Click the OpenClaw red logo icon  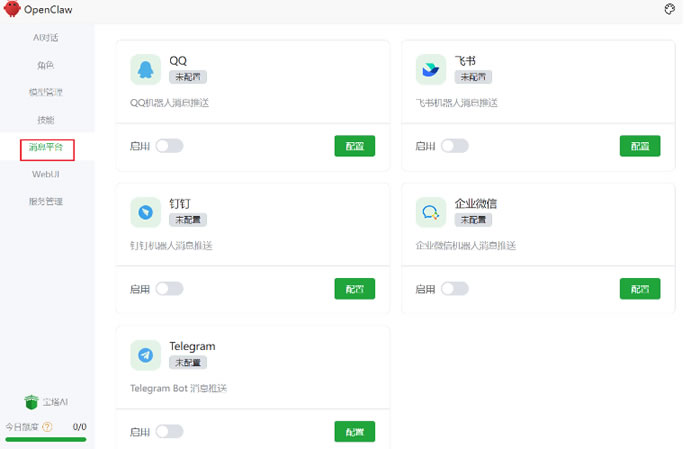(x=12, y=10)
